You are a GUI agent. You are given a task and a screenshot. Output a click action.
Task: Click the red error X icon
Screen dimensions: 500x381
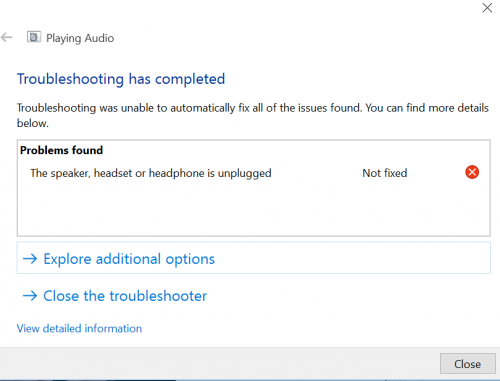(x=472, y=172)
